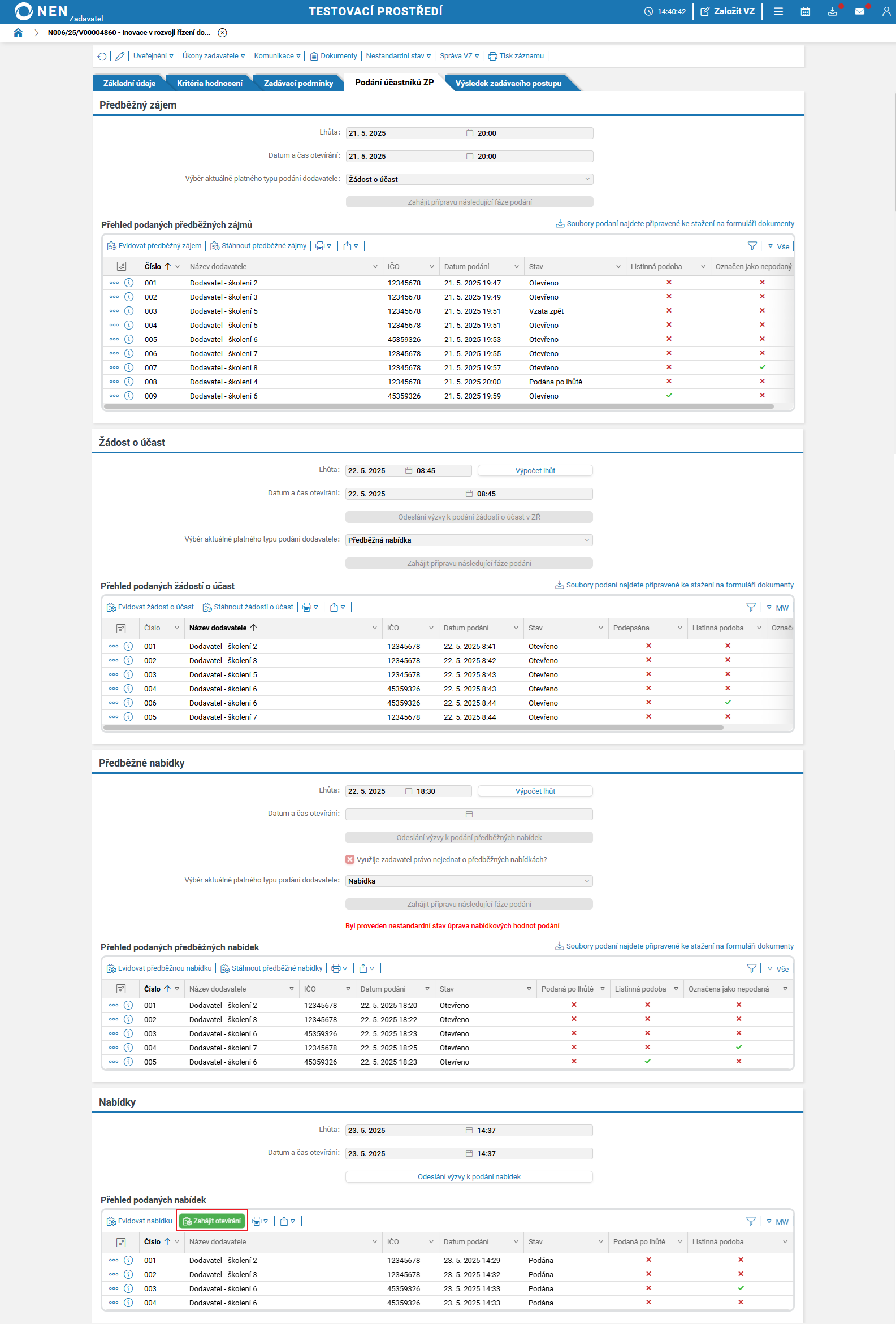This screenshot has height=1324, width=896.
Task: Open messages envelope icon
Action: (860, 11)
